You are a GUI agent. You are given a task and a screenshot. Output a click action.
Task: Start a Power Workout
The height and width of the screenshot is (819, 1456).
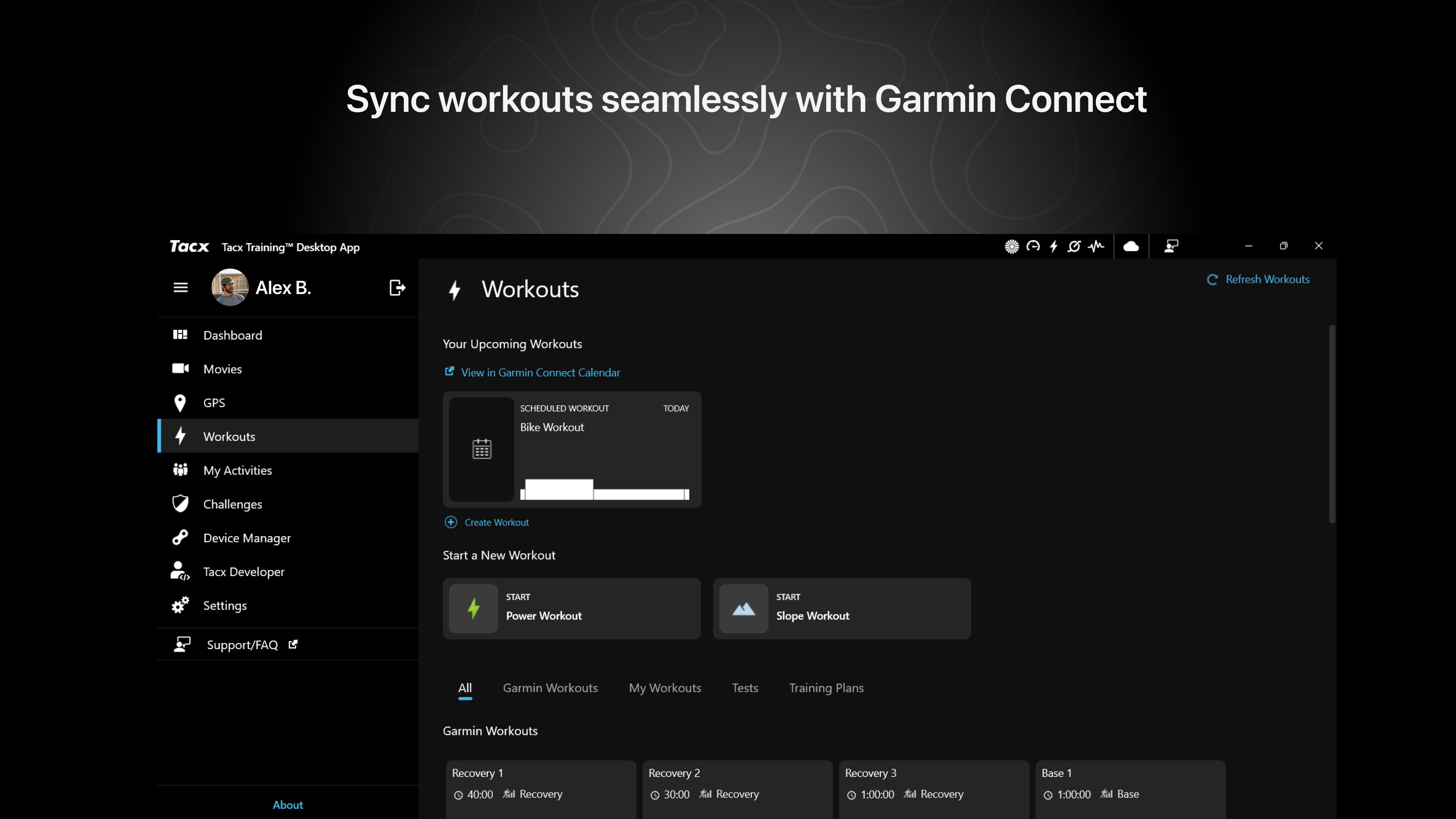572,609
